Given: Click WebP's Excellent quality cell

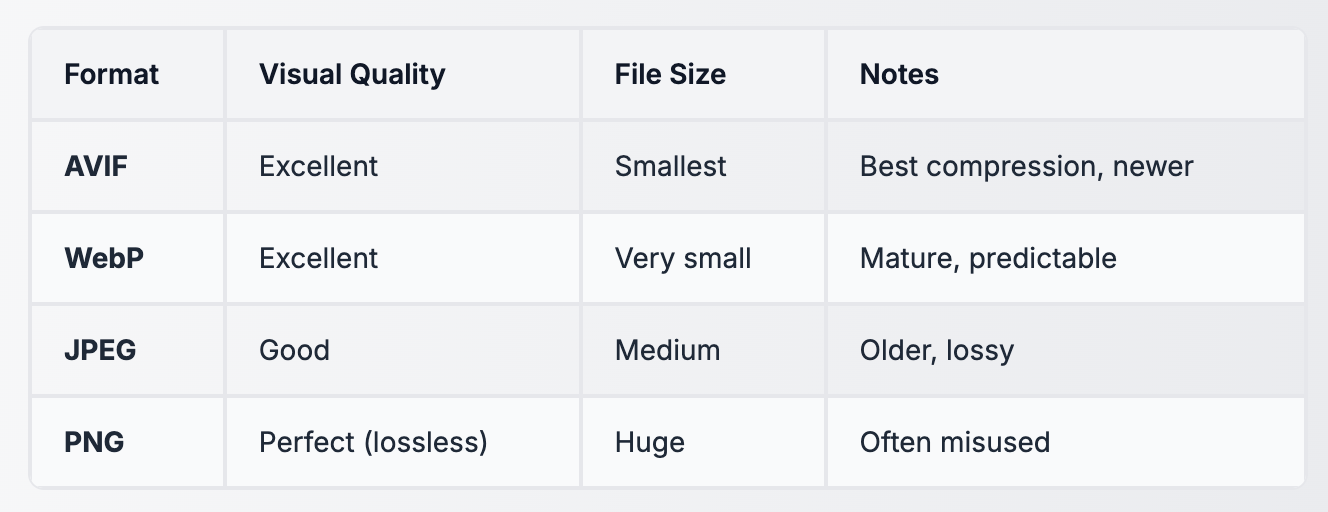Looking at the screenshot, I should pyautogui.click(x=318, y=258).
